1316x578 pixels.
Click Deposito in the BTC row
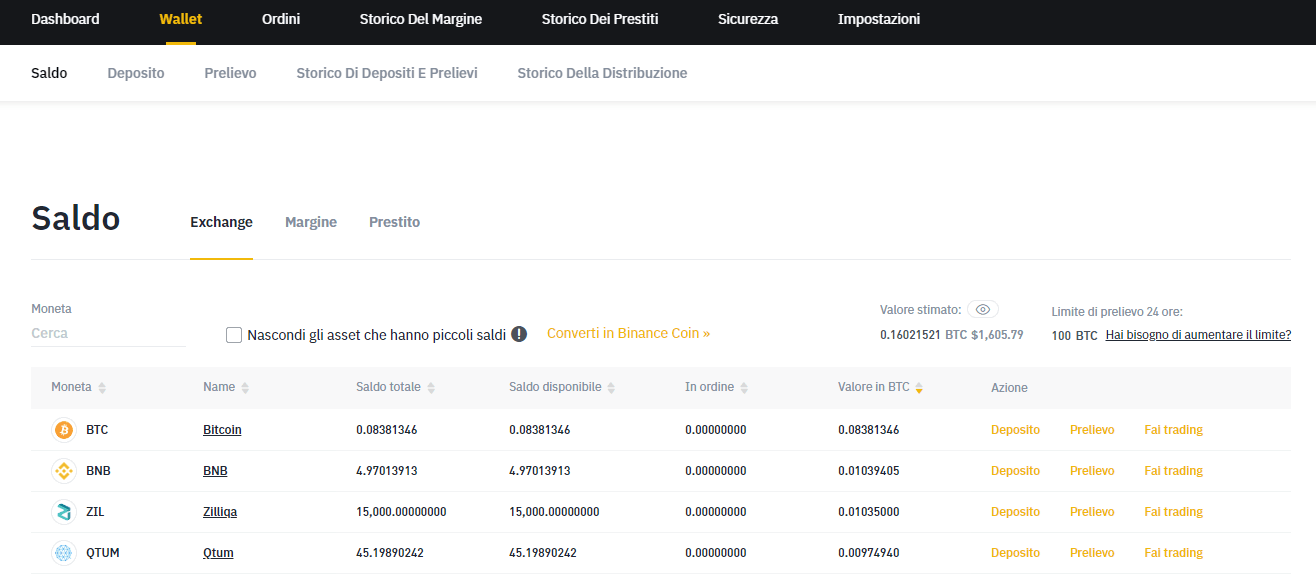[1015, 430]
